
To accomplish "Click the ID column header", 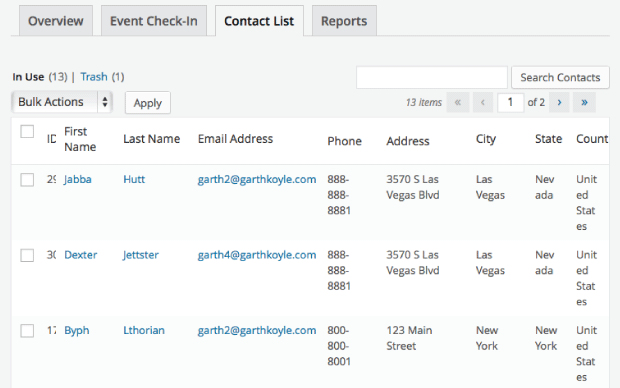I will [51, 139].
